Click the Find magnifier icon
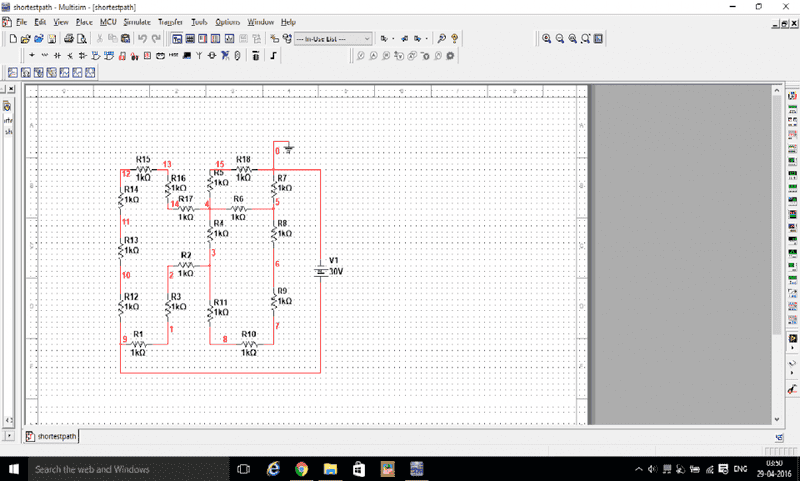800x481 pixels. (x=441, y=38)
